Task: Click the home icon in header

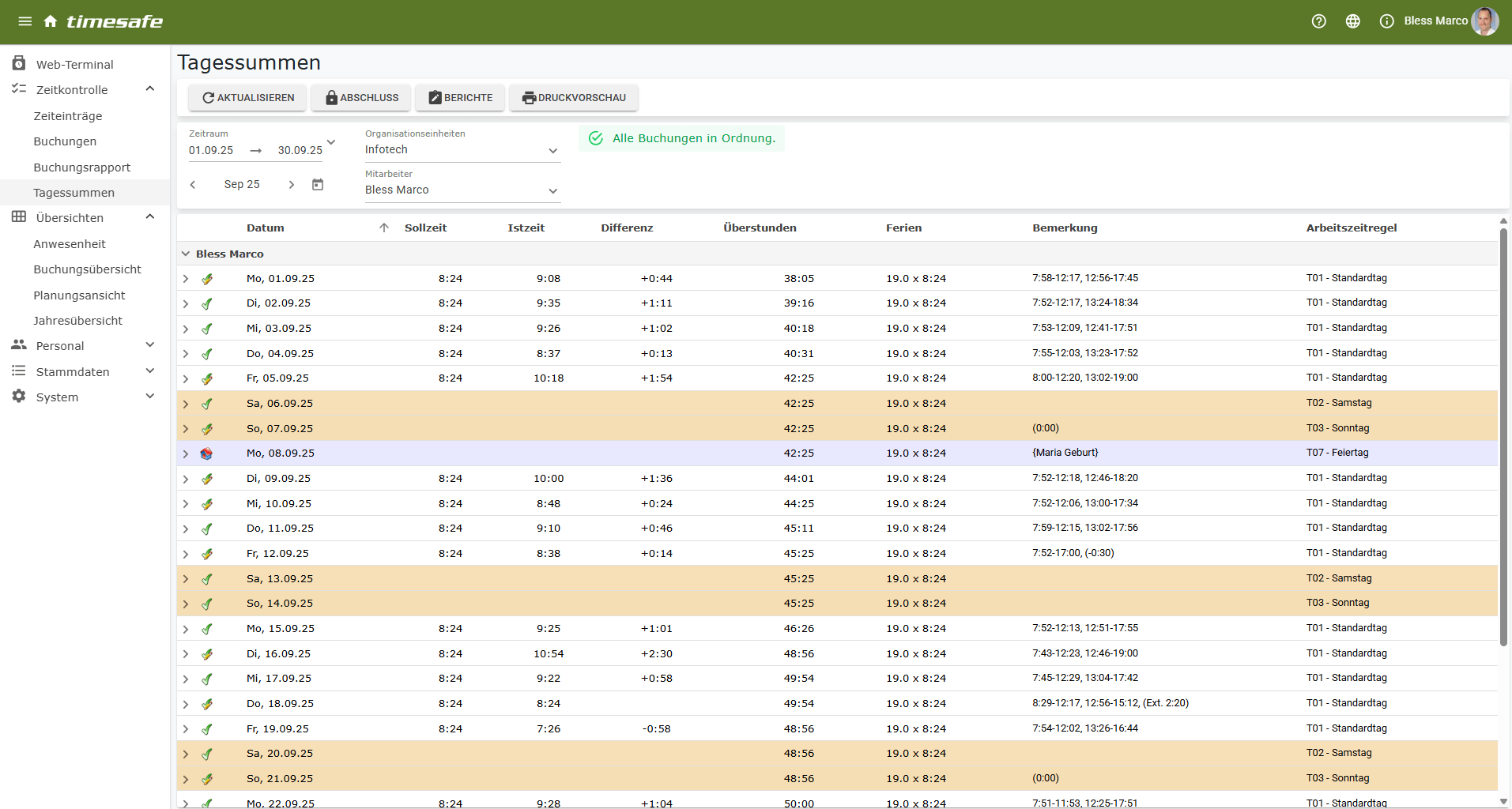Action: tap(51, 21)
